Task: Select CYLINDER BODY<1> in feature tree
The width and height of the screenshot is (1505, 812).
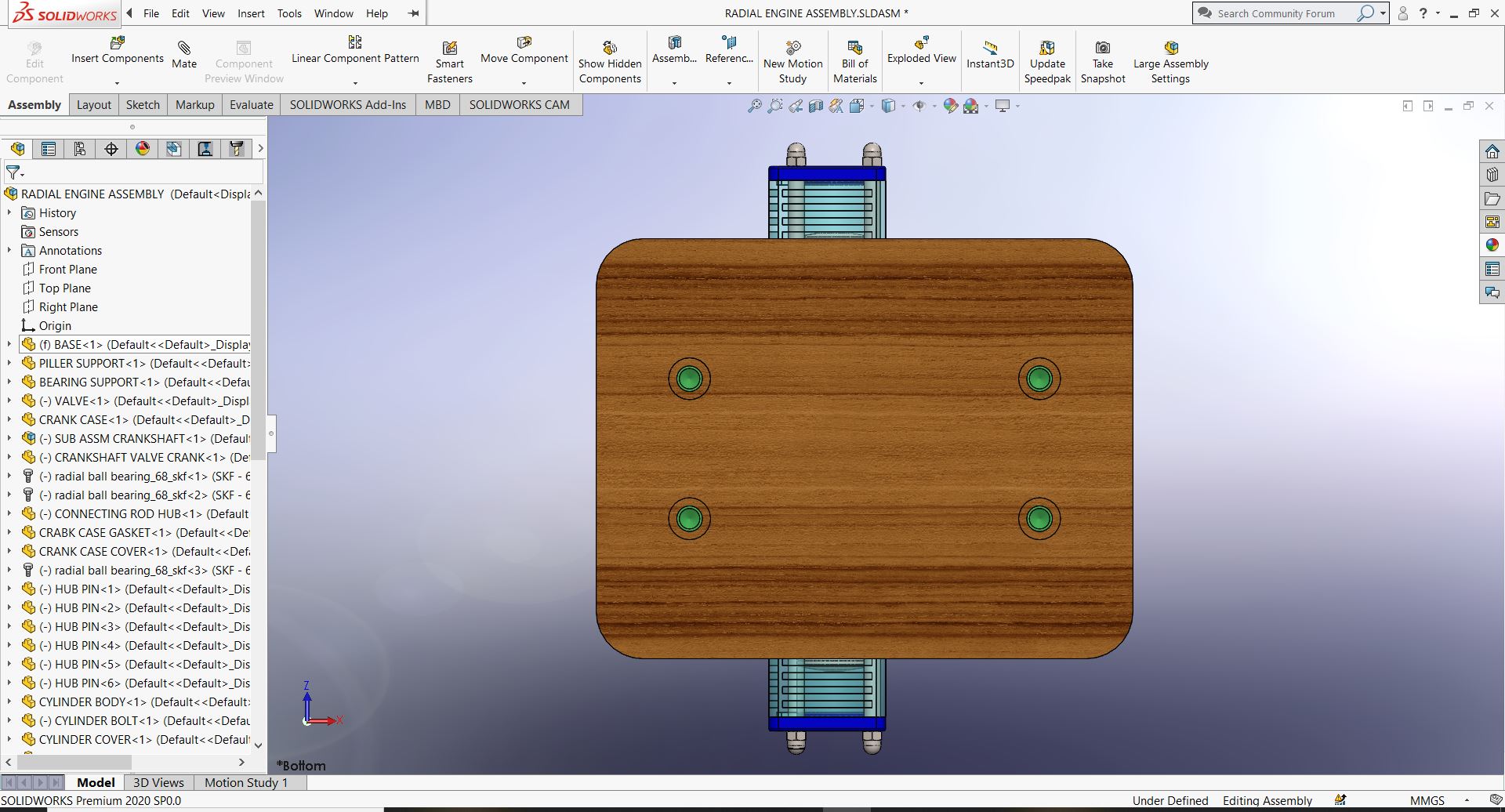Action: coord(92,702)
